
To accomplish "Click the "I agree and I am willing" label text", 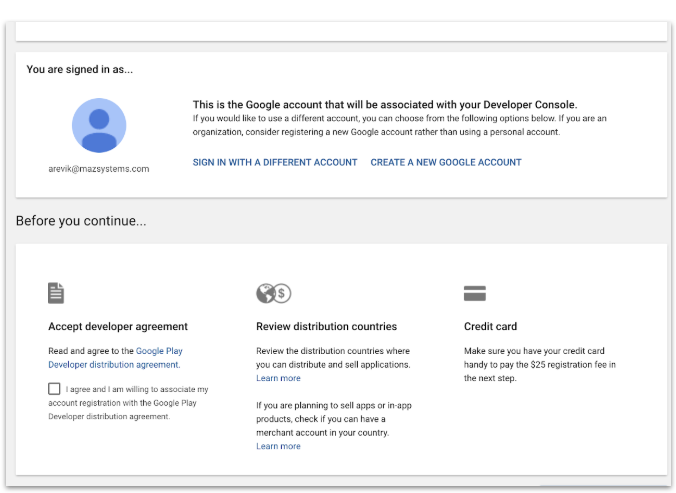I will tap(128, 403).
